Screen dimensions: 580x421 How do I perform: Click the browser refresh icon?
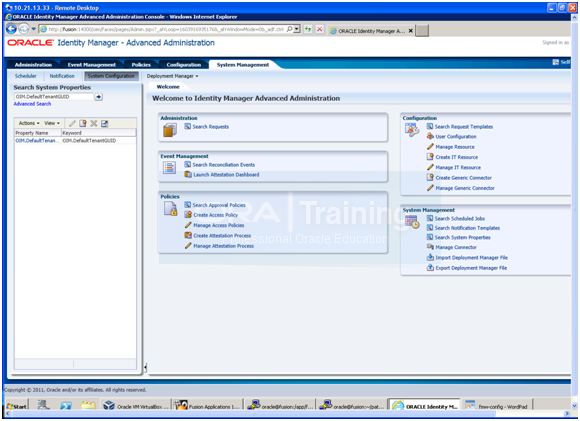[307, 29]
